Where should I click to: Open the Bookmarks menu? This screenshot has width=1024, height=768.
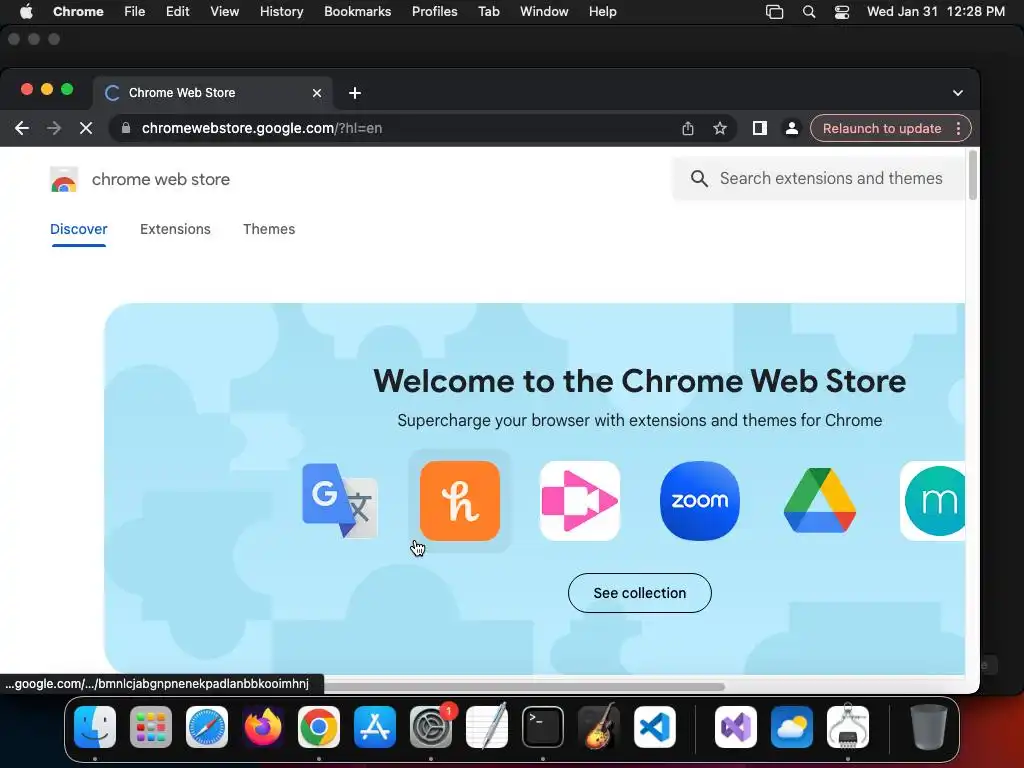(x=357, y=12)
